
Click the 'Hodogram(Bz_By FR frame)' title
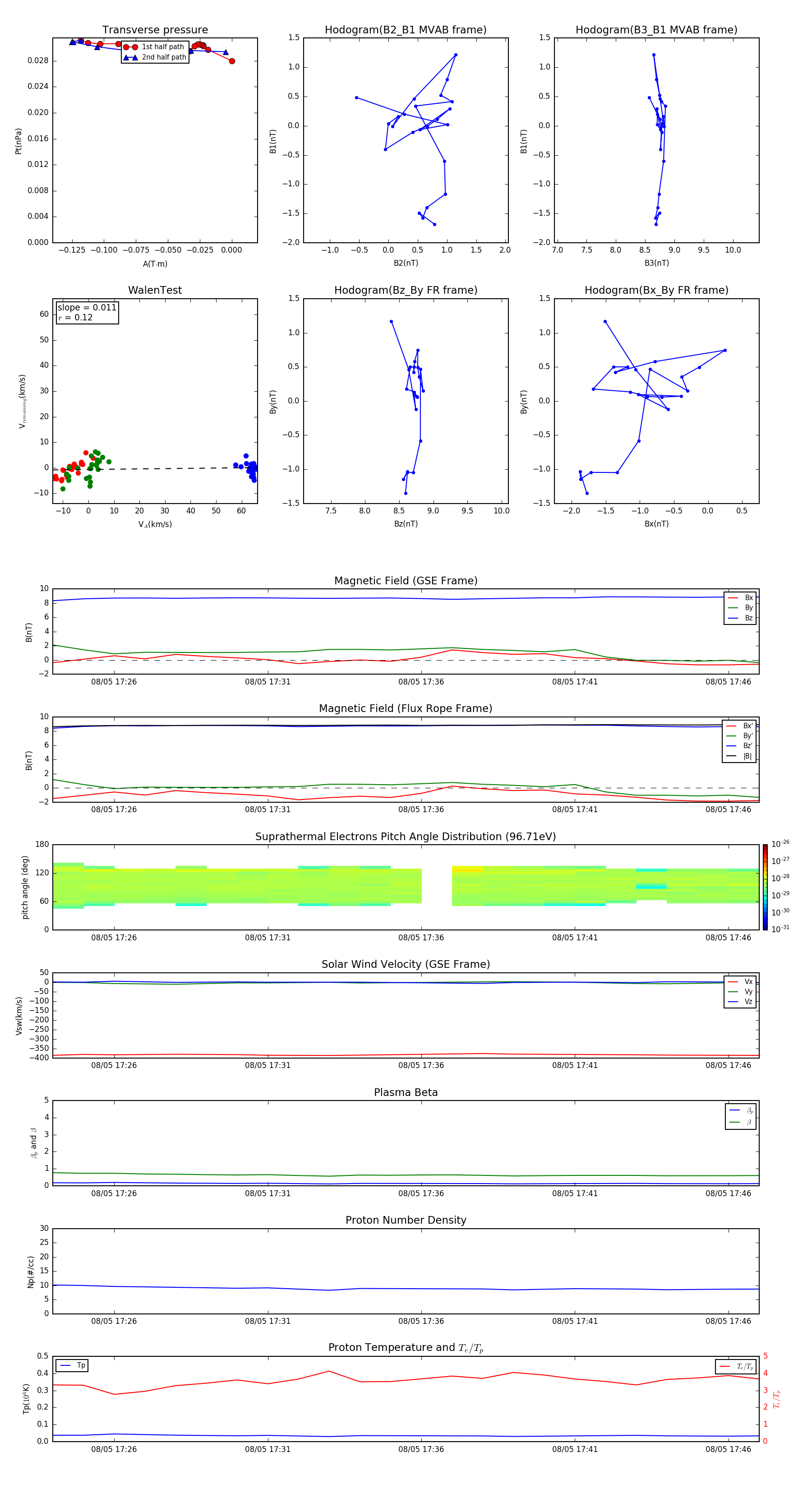pos(406,290)
